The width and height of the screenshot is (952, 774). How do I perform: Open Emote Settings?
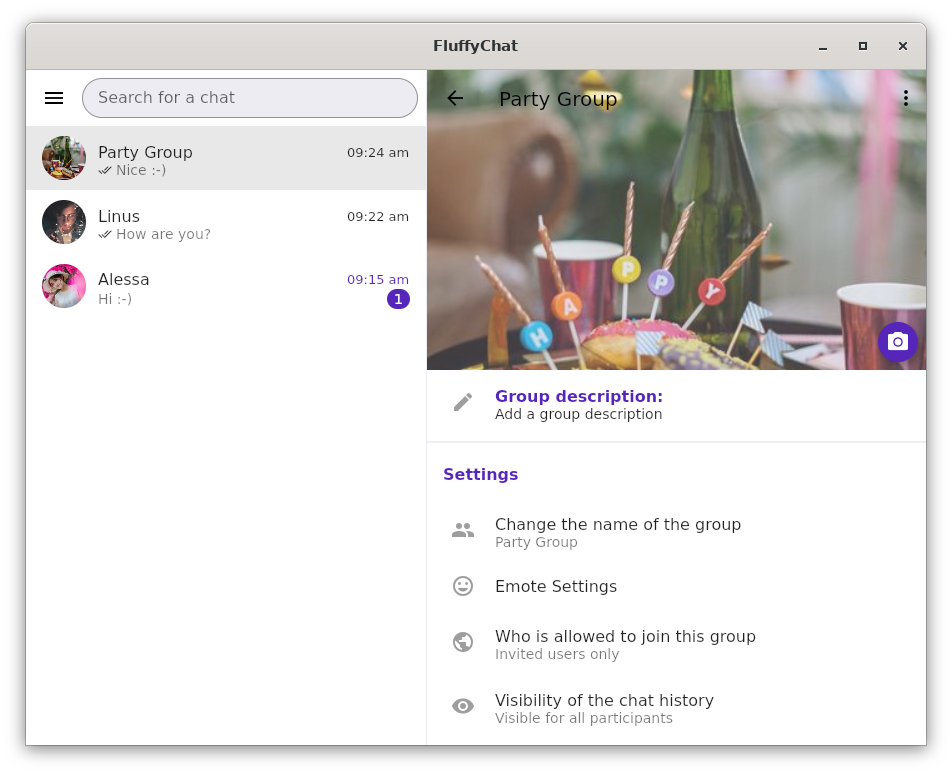tap(556, 586)
